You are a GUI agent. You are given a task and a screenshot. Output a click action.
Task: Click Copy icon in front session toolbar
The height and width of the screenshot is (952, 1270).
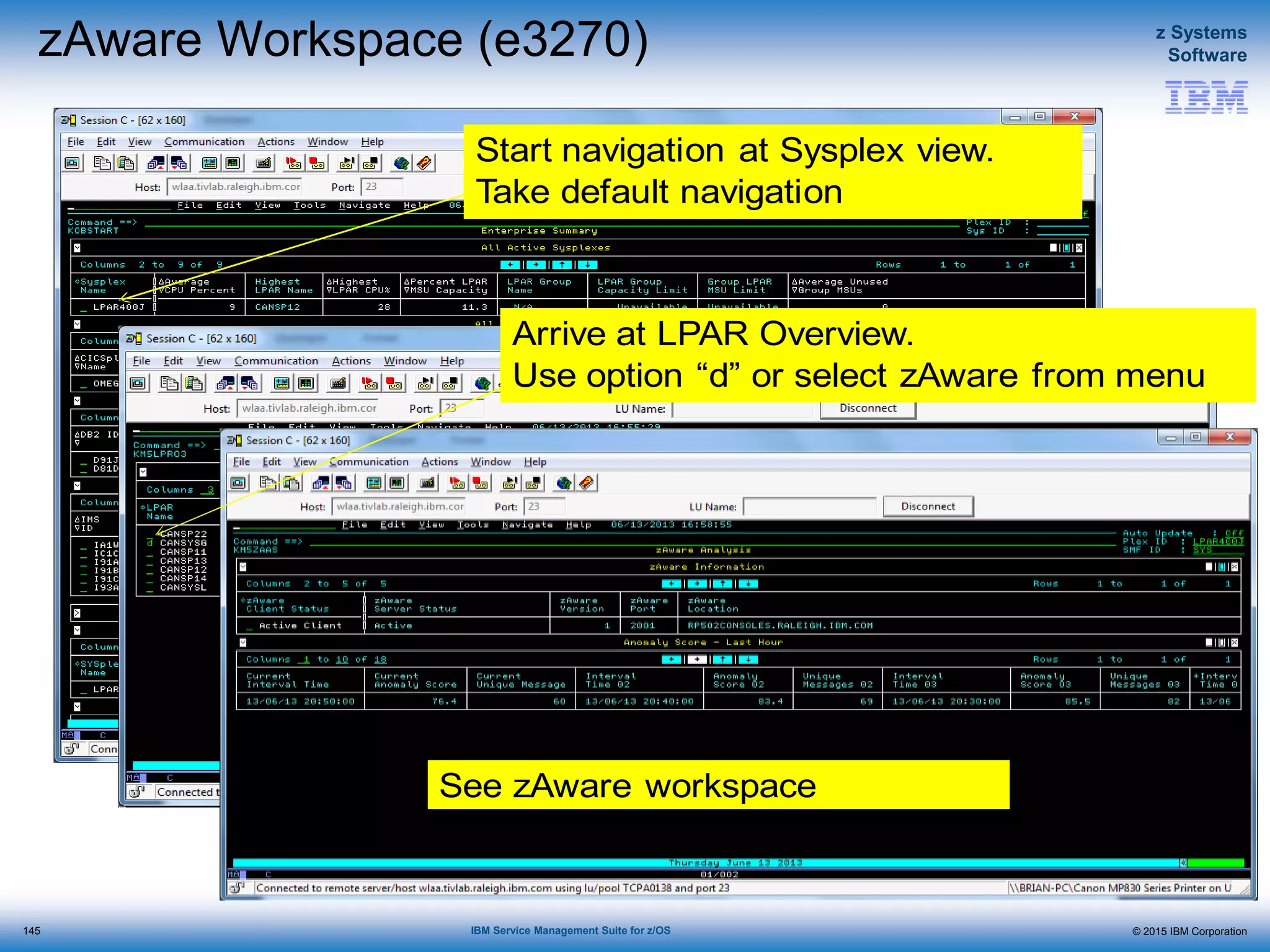coord(268,483)
